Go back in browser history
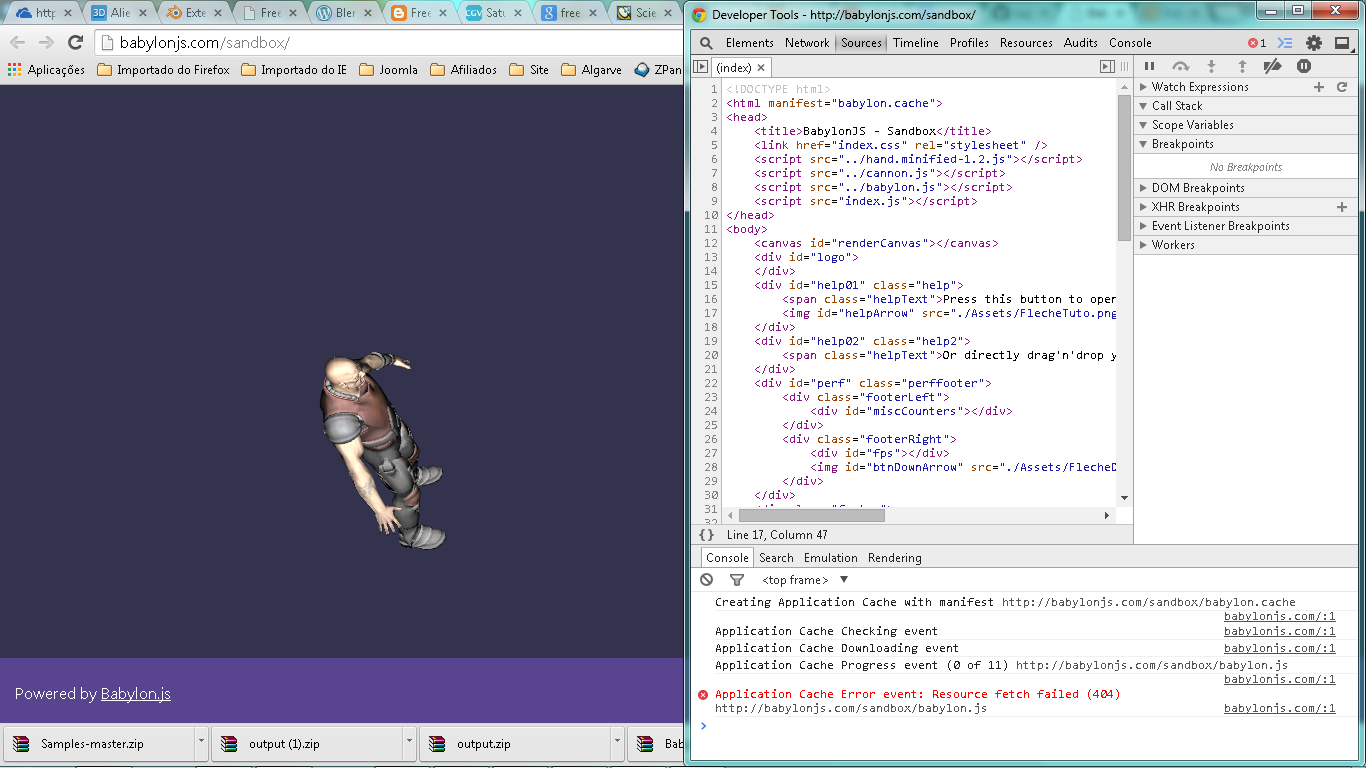Image resolution: width=1366 pixels, height=768 pixels. 18,42
